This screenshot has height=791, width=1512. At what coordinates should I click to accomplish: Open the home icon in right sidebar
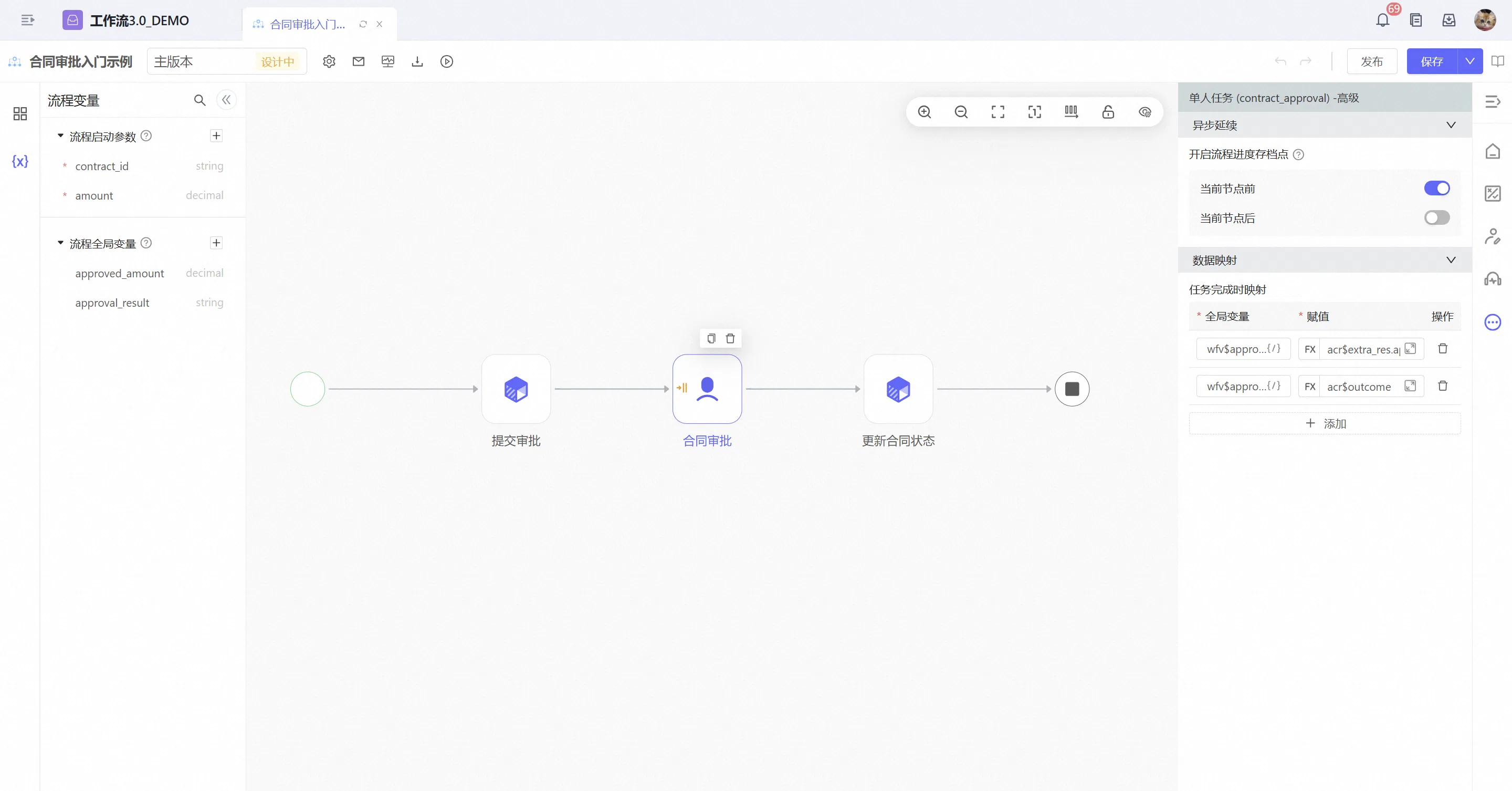point(1493,151)
